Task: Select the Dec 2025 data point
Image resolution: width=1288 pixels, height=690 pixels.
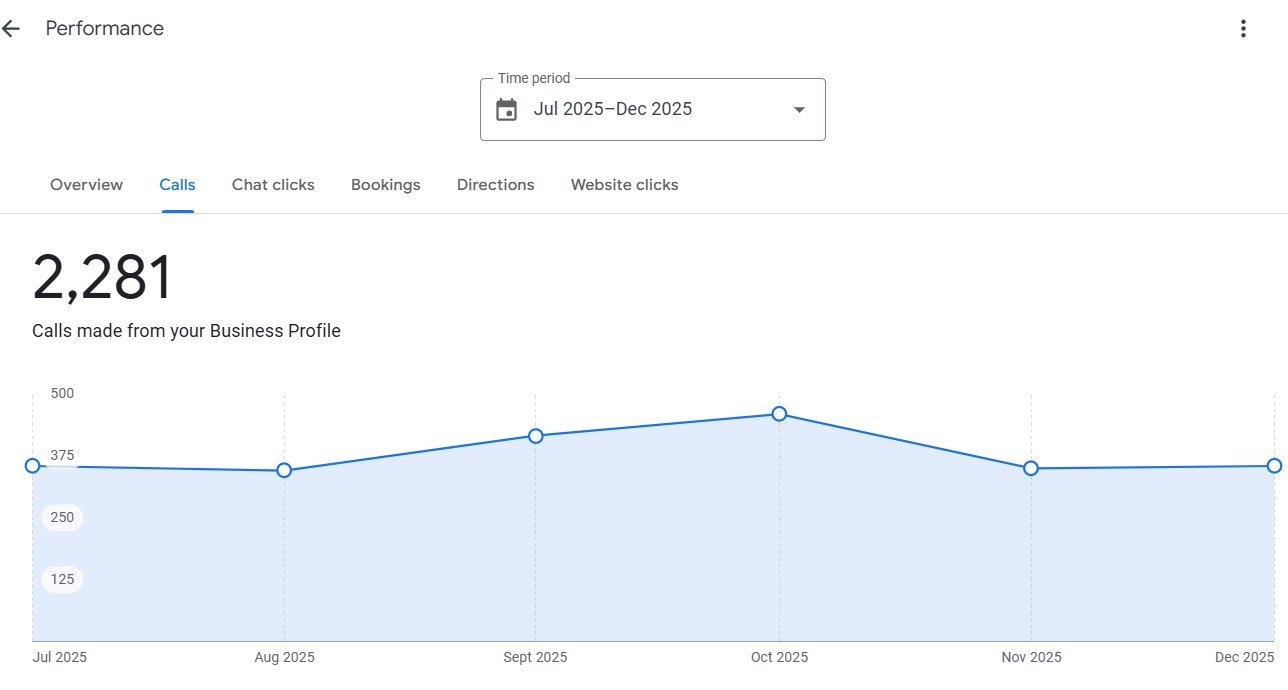Action: click(x=1274, y=466)
